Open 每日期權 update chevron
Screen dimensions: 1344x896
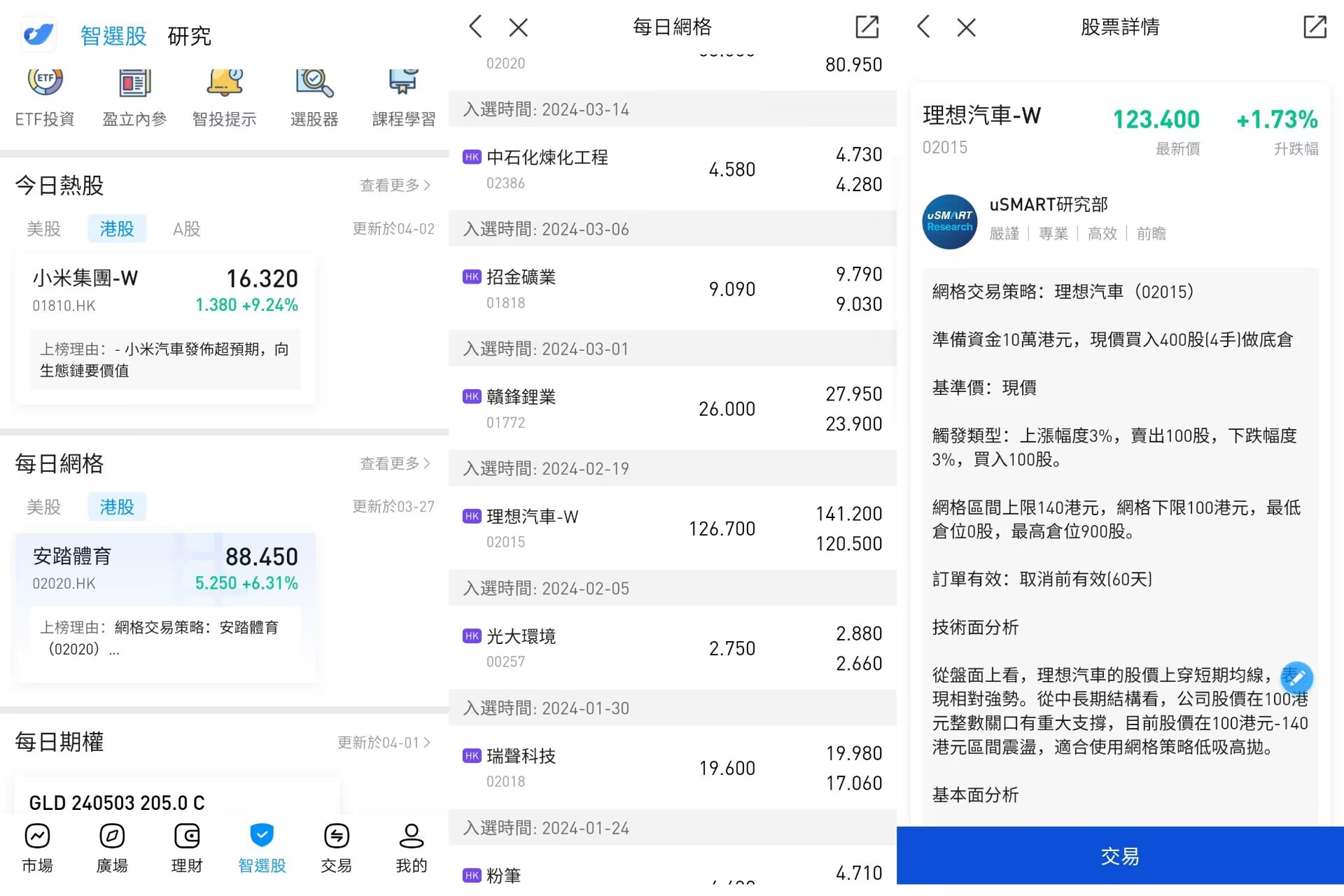426,742
